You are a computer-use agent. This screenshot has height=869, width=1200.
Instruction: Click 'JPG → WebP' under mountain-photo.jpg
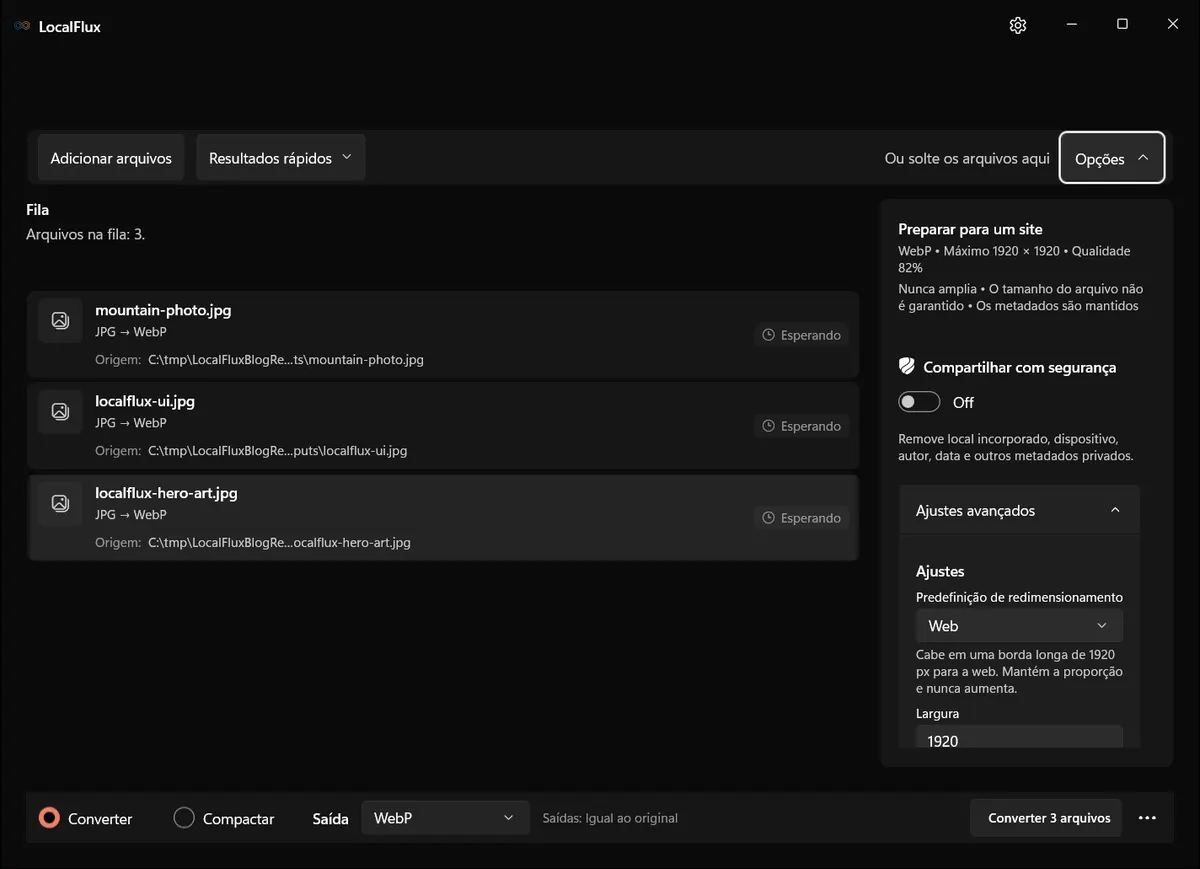click(x=130, y=331)
